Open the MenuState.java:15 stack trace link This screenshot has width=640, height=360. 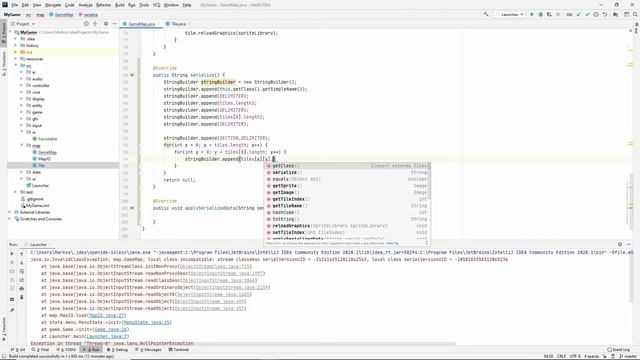coord(146,322)
